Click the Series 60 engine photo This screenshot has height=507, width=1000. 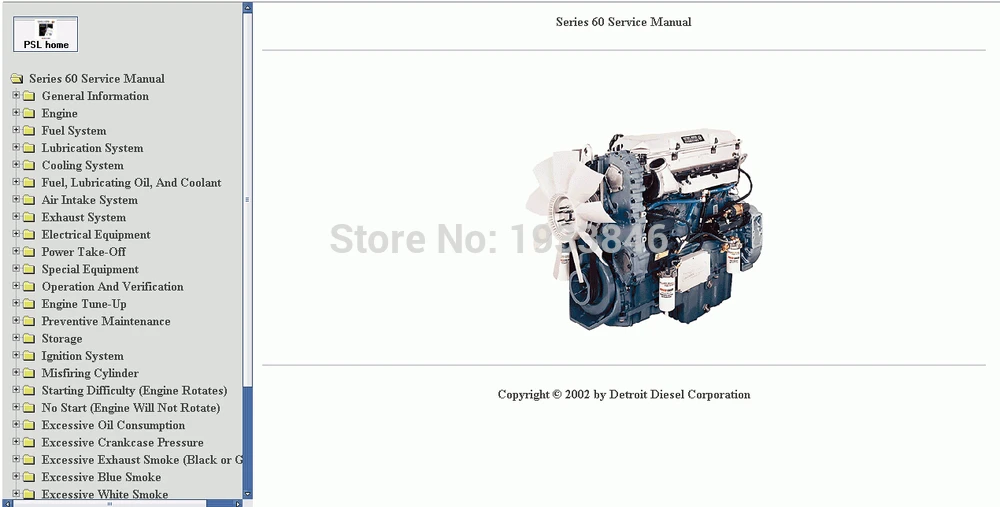tap(644, 228)
